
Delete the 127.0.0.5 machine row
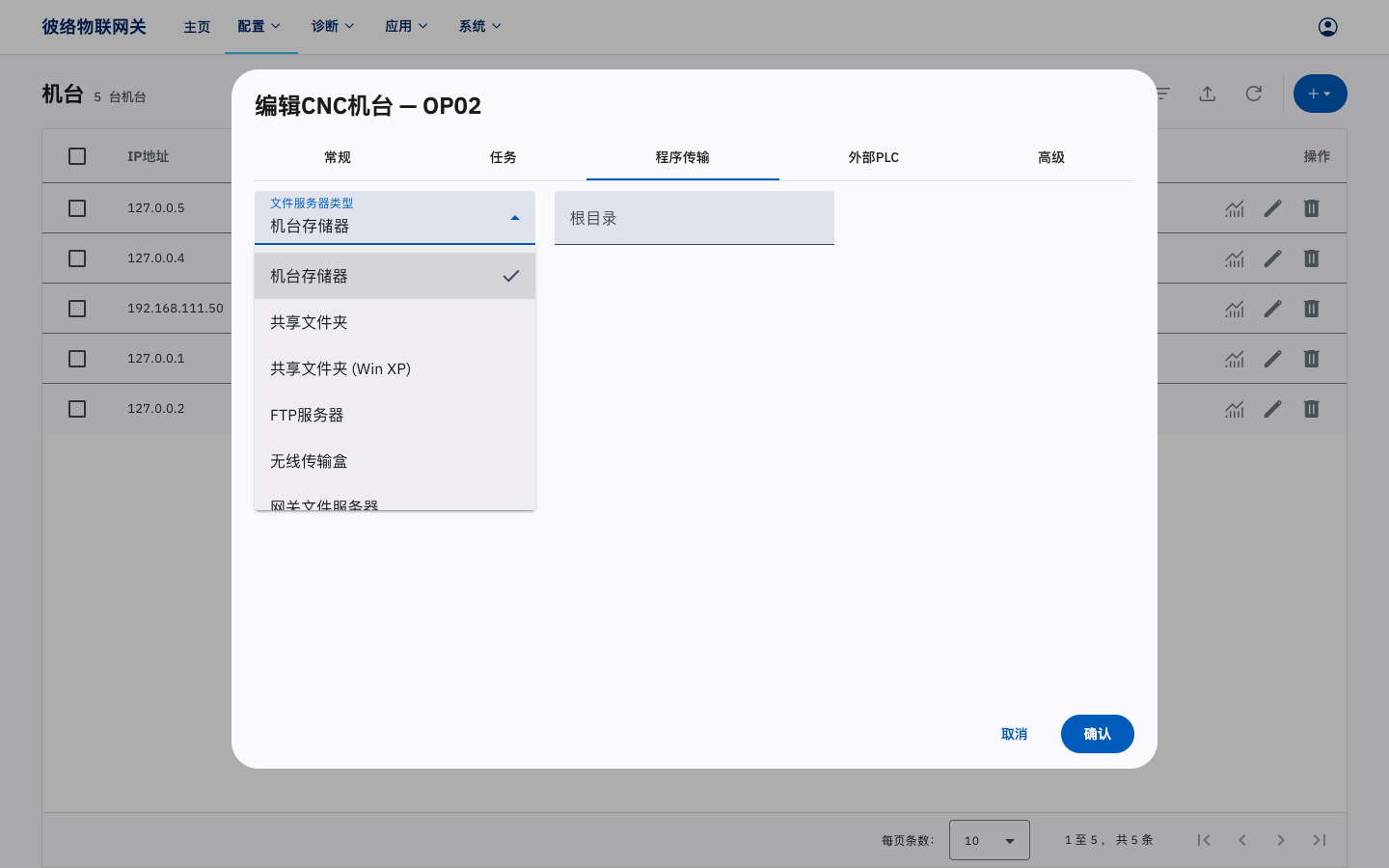pyautogui.click(x=1312, y=208)
